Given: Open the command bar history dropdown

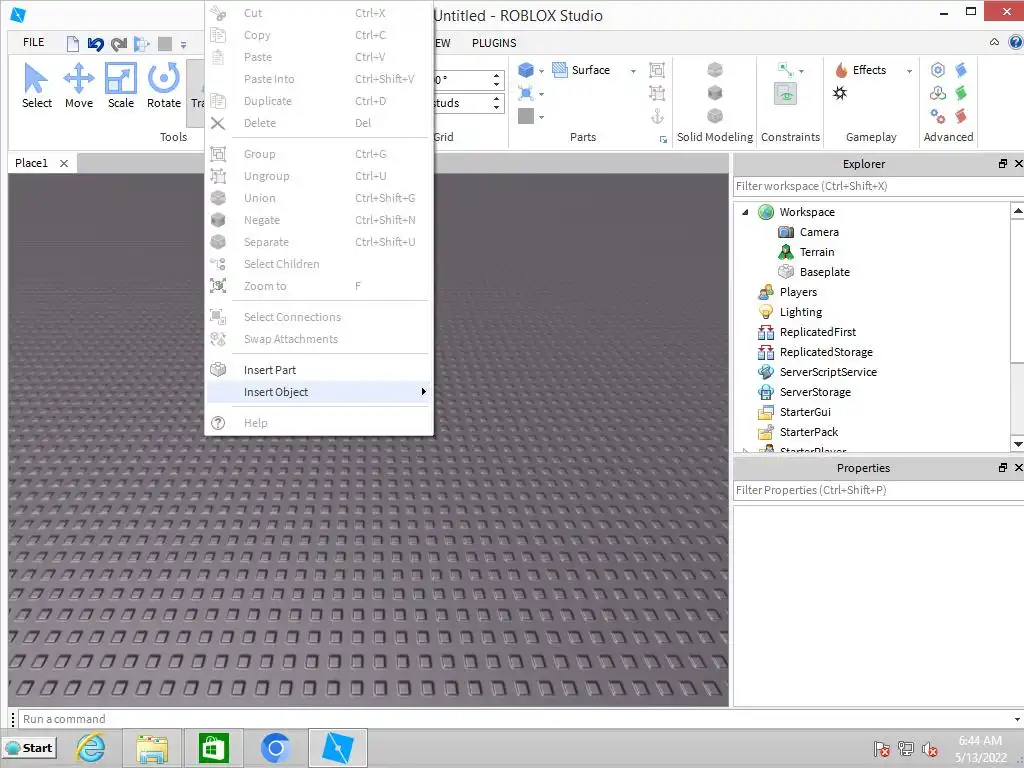Looking at the screenshot, I should tap(1017, 720).
